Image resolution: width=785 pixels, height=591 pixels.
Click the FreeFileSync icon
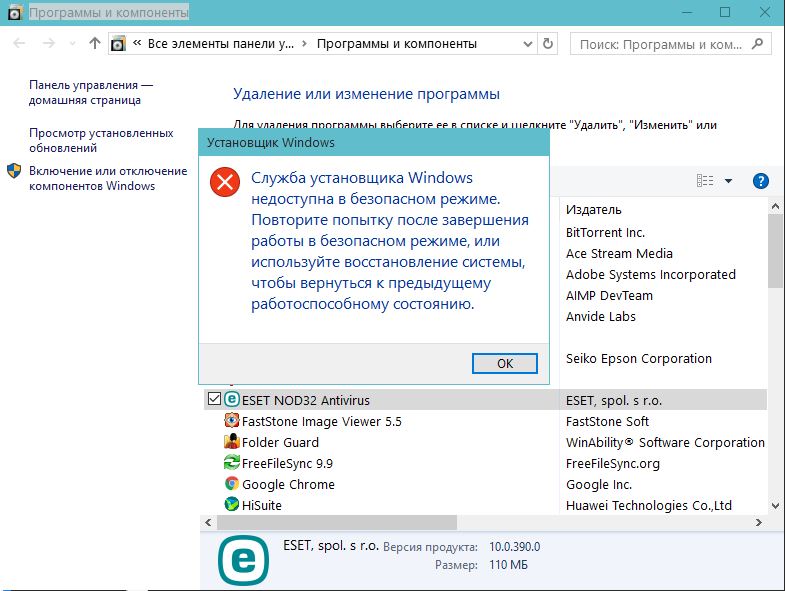pos(232,462)
